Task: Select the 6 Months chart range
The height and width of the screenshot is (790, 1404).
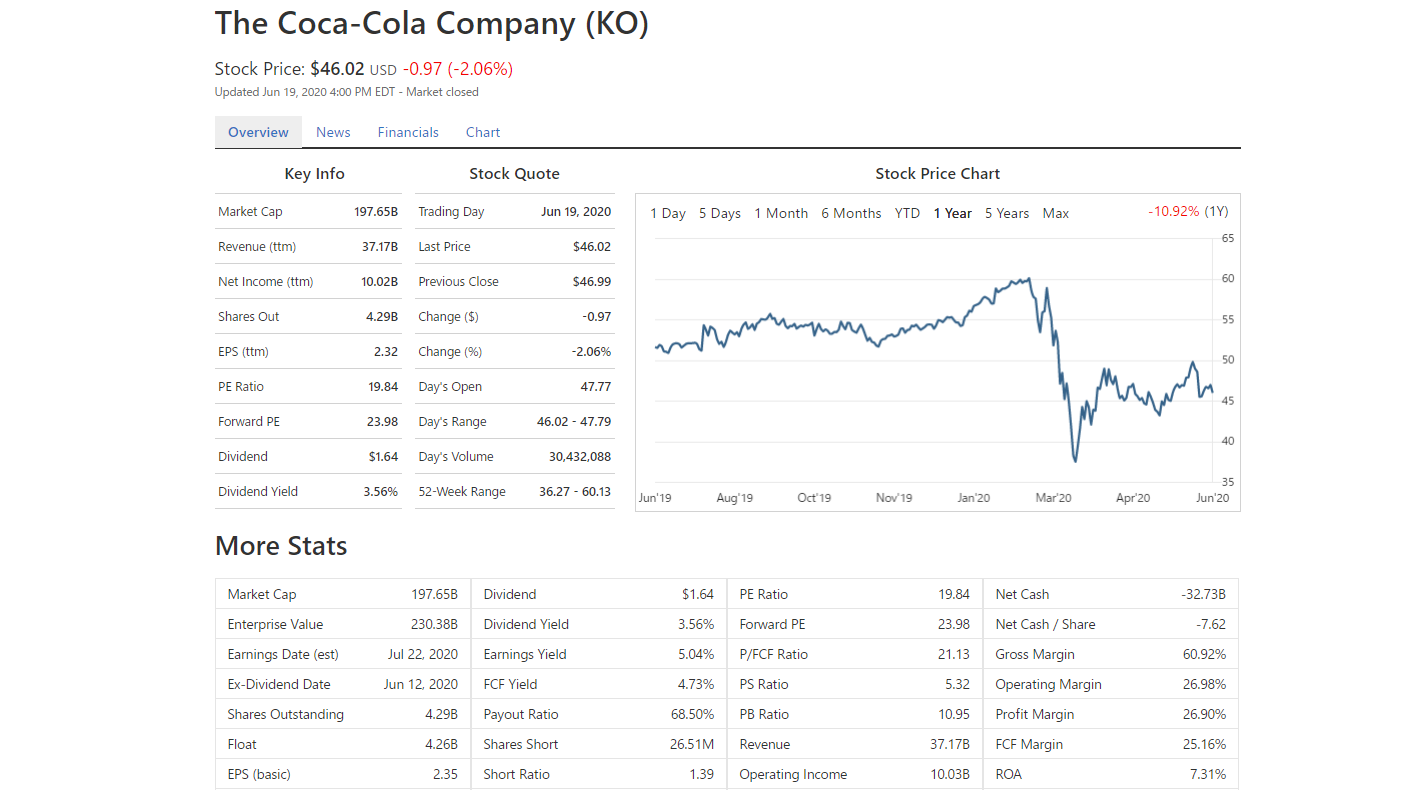Action: (x=851, y=213)
